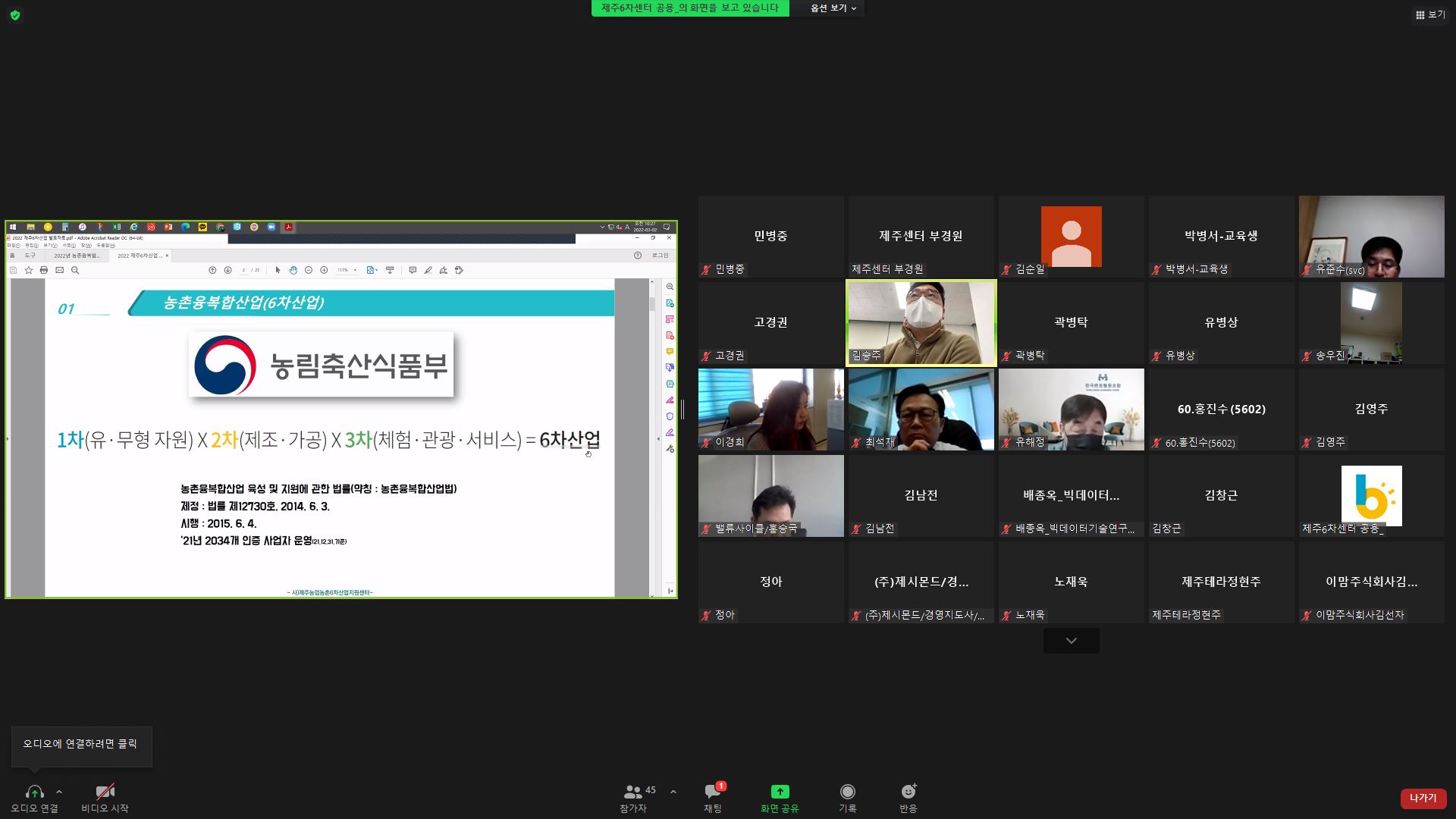Viewport: 1456px width, 819px height.
Task: Expand the participants options caret
Action: tap(673, 792)
